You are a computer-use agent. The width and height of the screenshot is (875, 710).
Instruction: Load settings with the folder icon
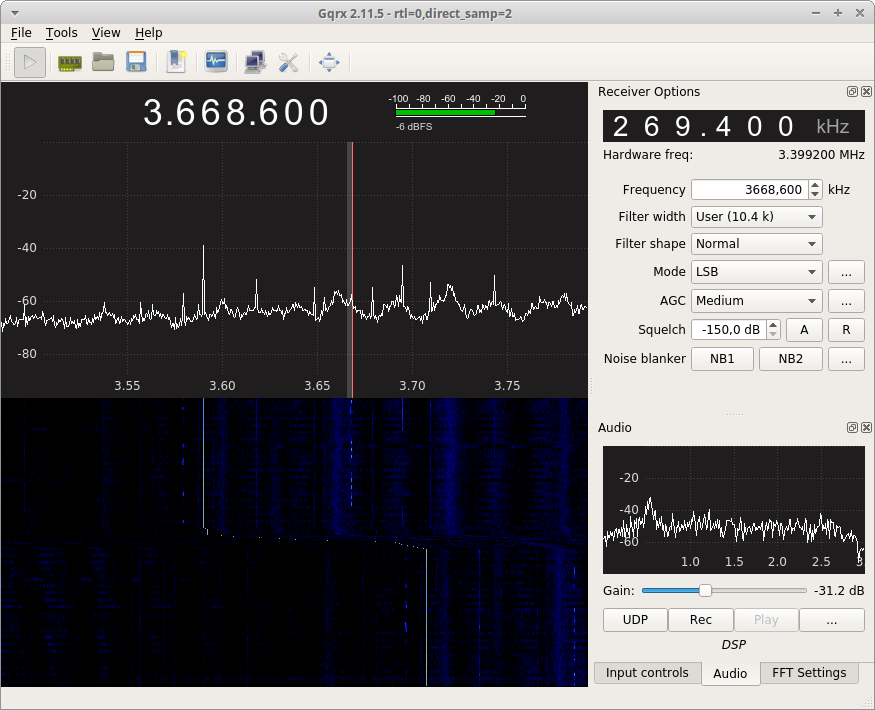[103, 63]
